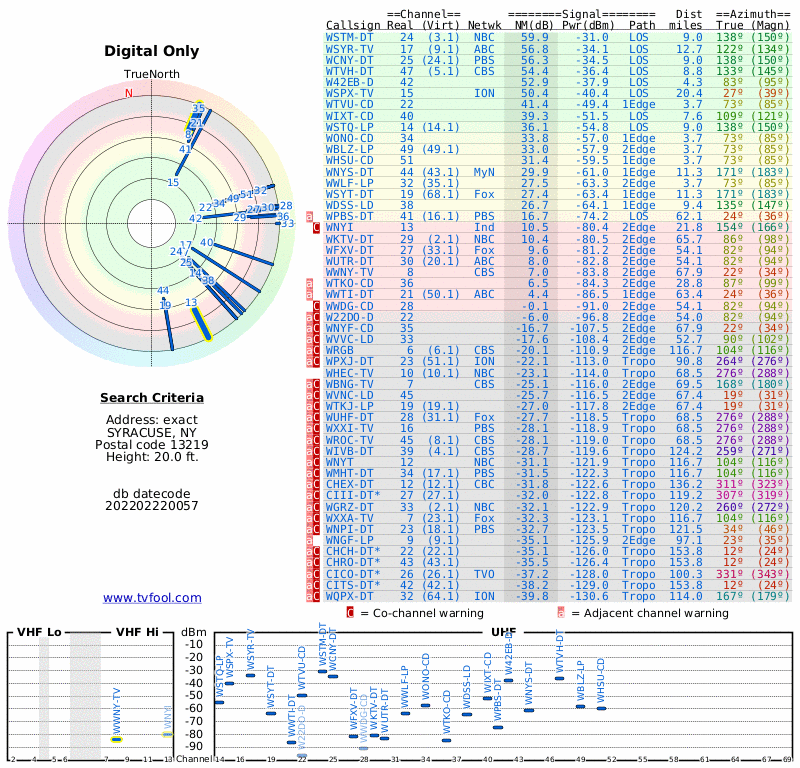Select callsign WTVU-CD in the table
The image size is (800, 768).
coord(349,105)
